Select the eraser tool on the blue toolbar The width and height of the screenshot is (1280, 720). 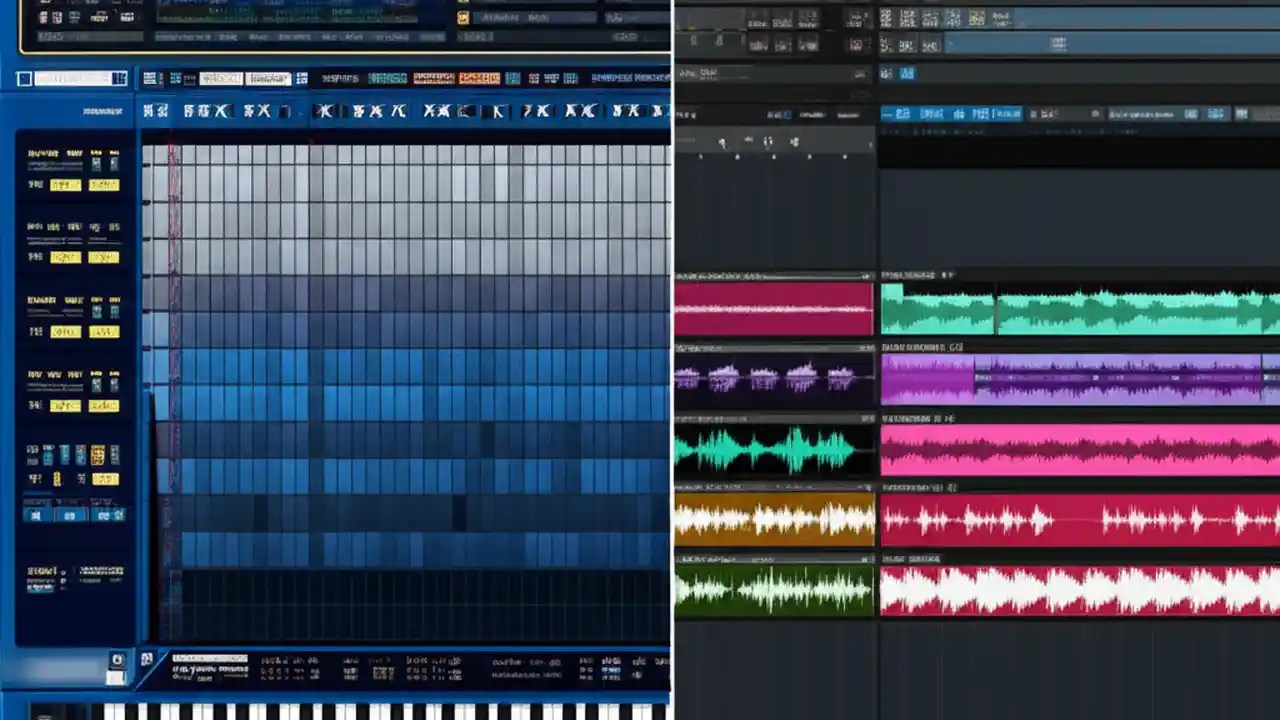point(262,110)
